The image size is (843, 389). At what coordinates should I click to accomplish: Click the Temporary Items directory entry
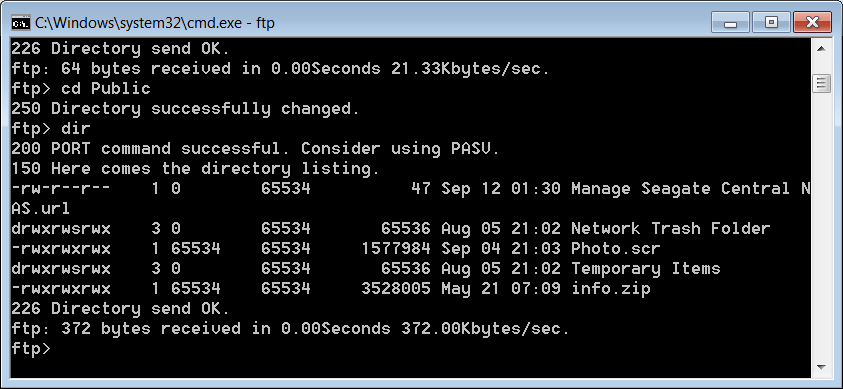click(x=645, y=269)
